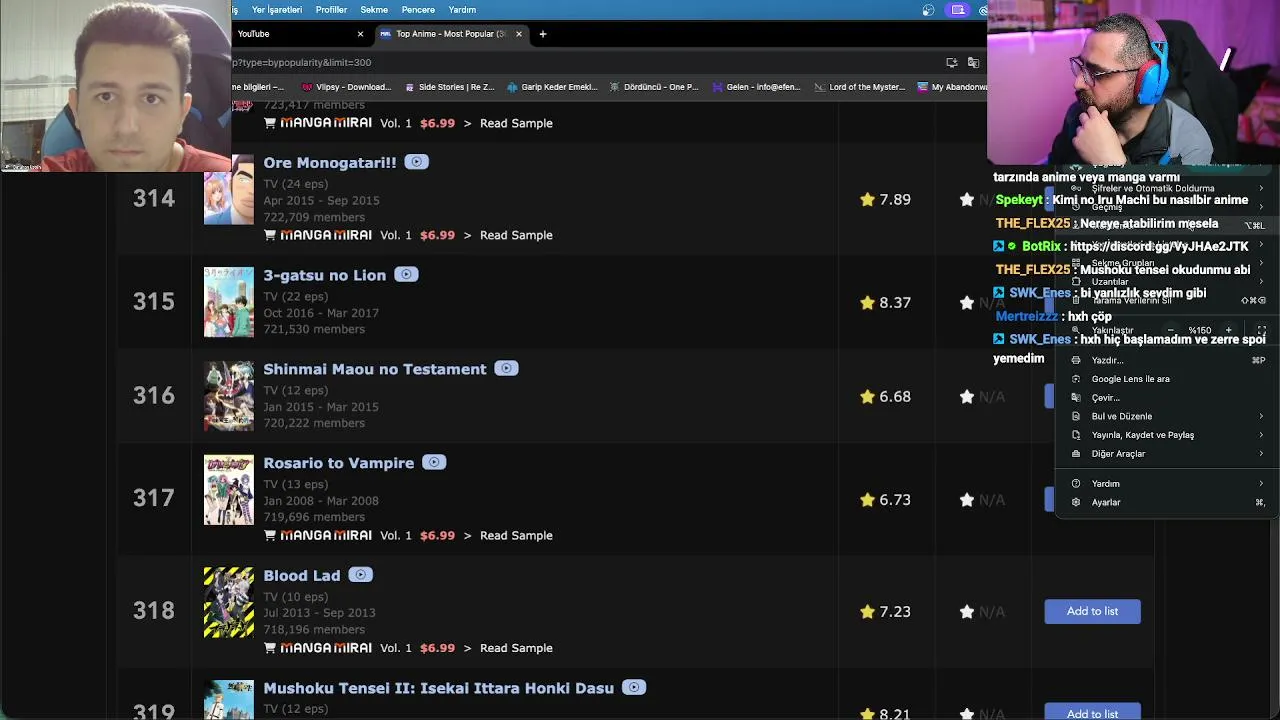
Task: Open the Dördüncü - One P... bookmark
Action: 654,87
